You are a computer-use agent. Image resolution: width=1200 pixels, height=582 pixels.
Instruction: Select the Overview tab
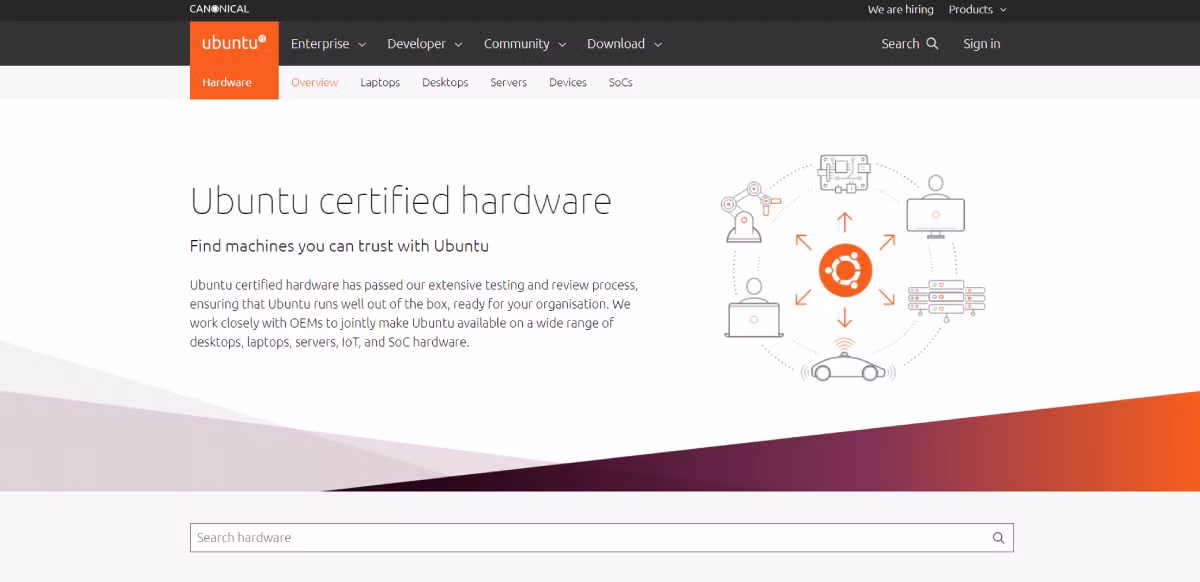click(314, 83)
